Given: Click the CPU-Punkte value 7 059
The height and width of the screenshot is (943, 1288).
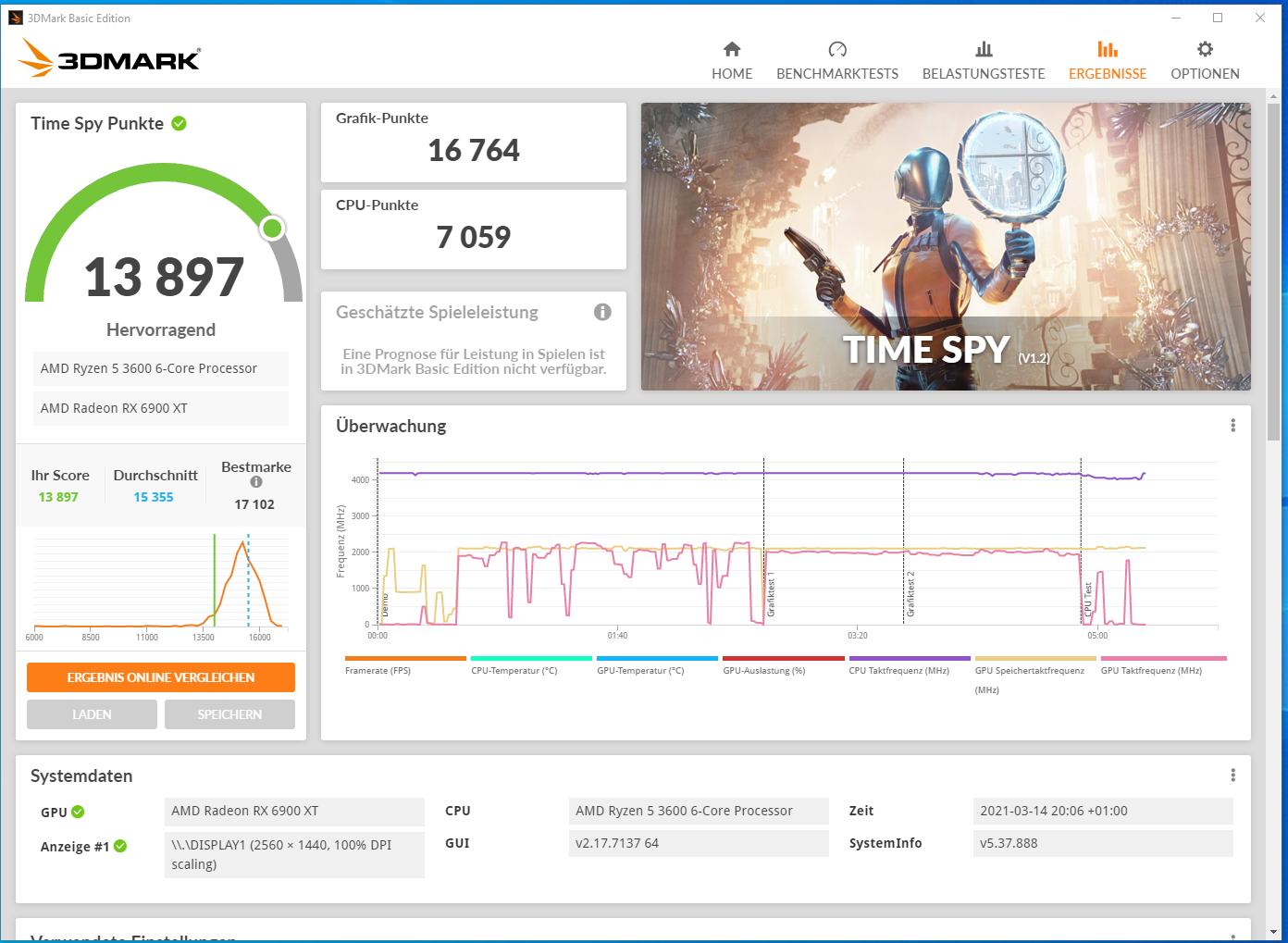Looking at the screenshot, I should [x=474, y=237].
